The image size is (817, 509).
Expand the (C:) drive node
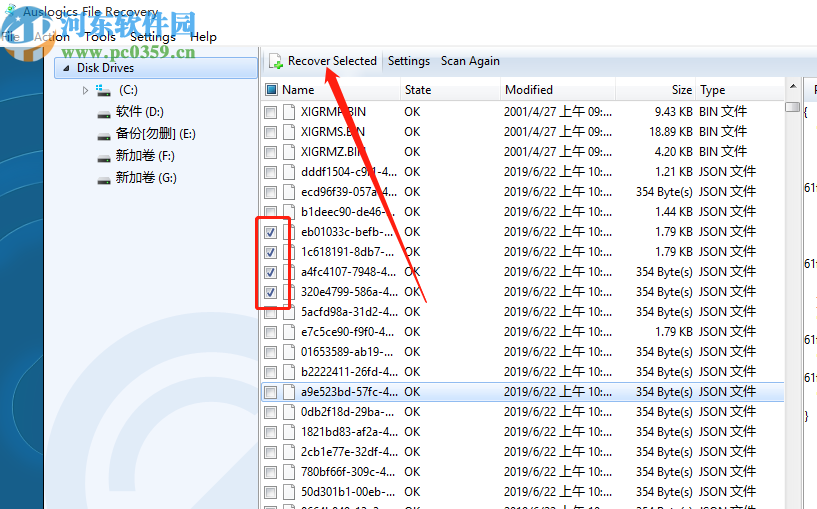[85, 91]
